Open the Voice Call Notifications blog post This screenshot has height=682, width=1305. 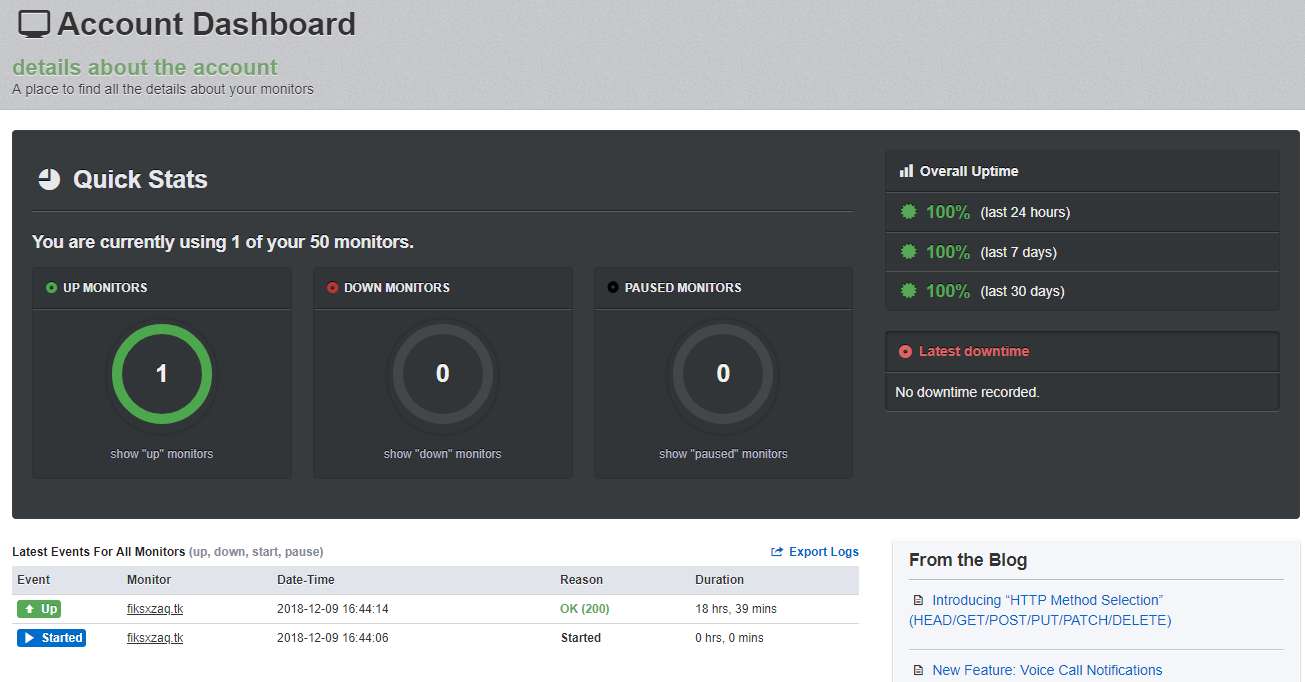(x=1047, y=670)
